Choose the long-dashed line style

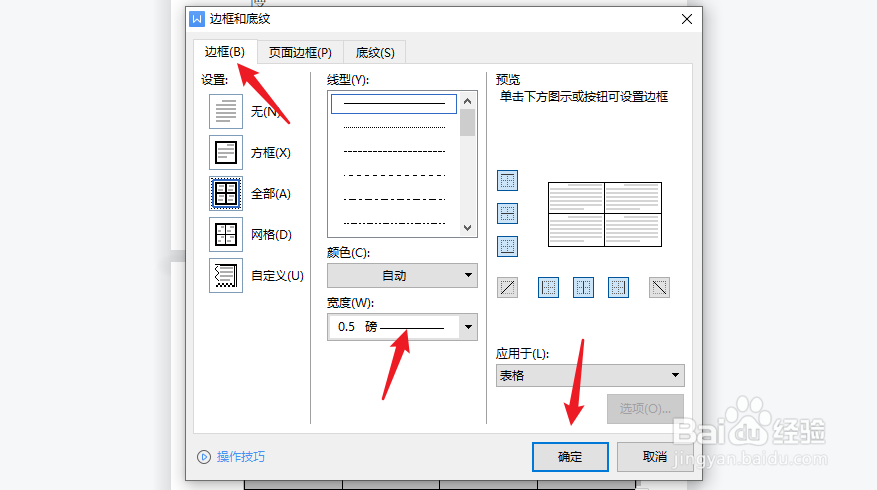tap(394, 176)
